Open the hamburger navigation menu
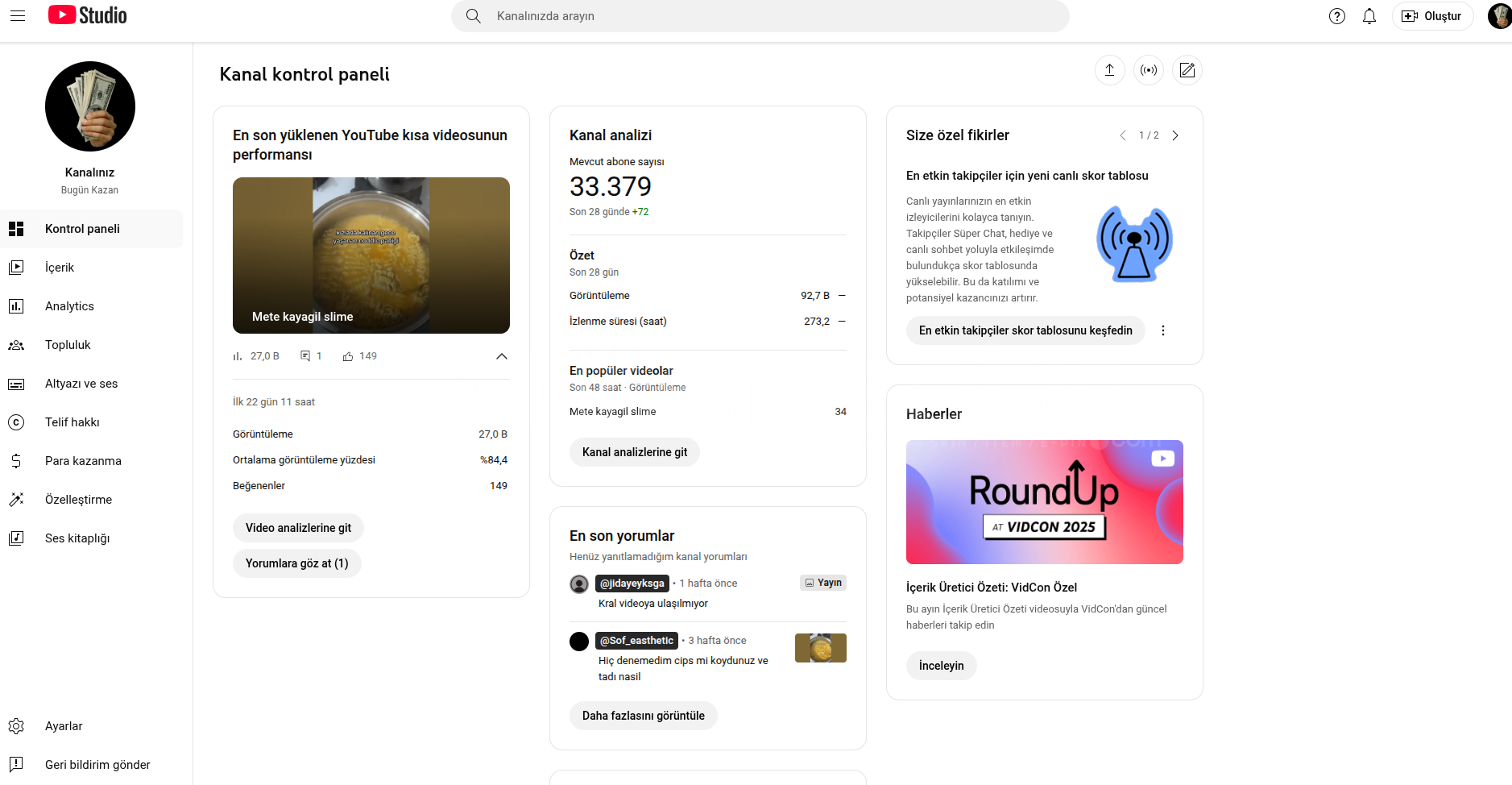 coord(18,16)
